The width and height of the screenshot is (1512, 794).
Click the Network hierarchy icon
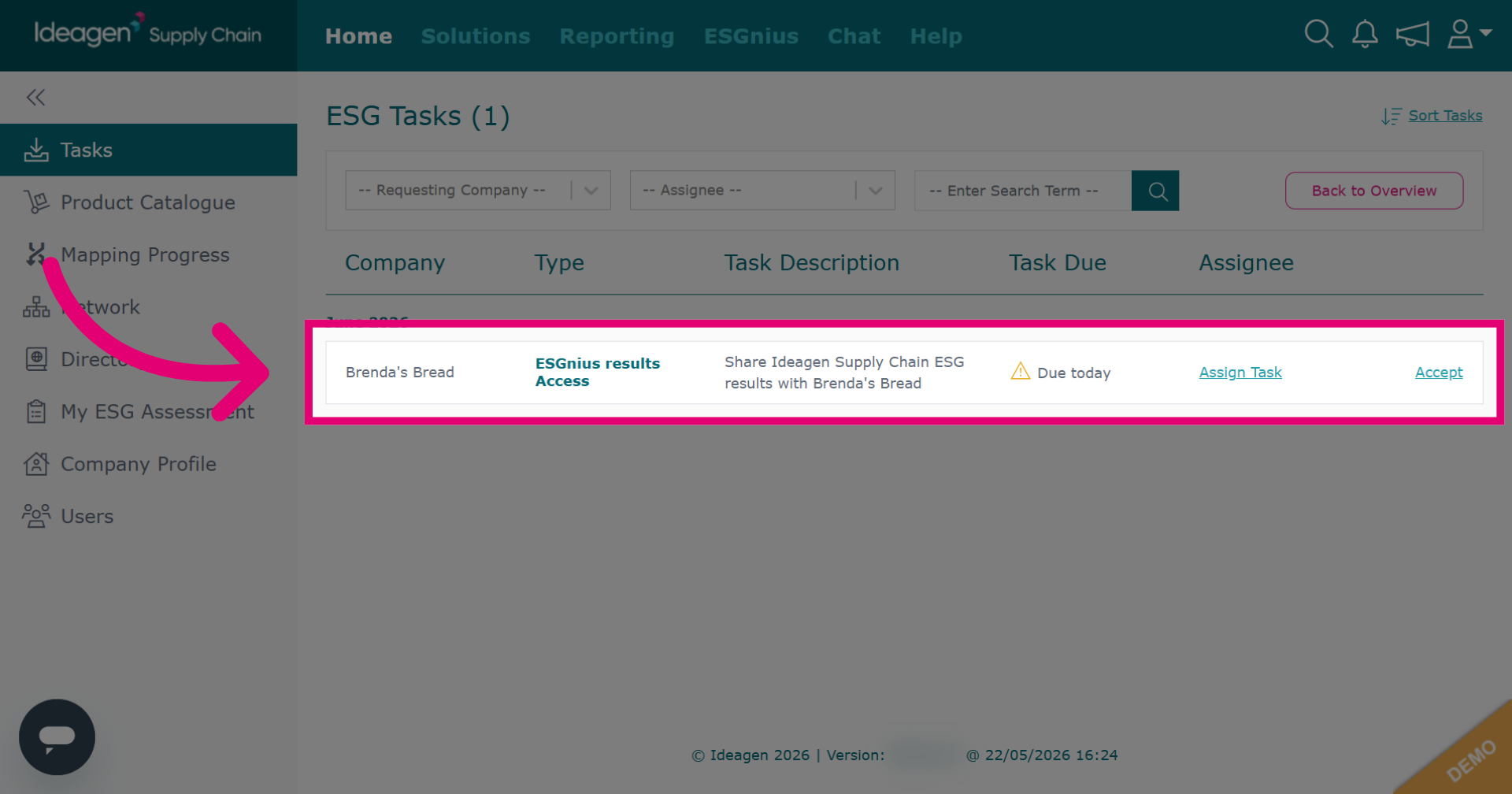[x=36, y=307]
